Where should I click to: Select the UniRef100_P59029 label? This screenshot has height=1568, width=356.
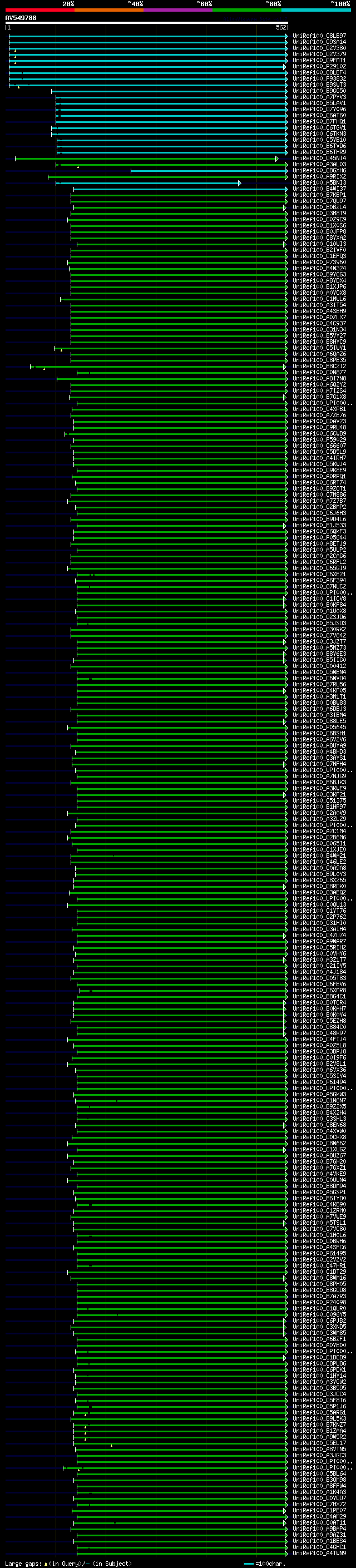tap(319, 439)
